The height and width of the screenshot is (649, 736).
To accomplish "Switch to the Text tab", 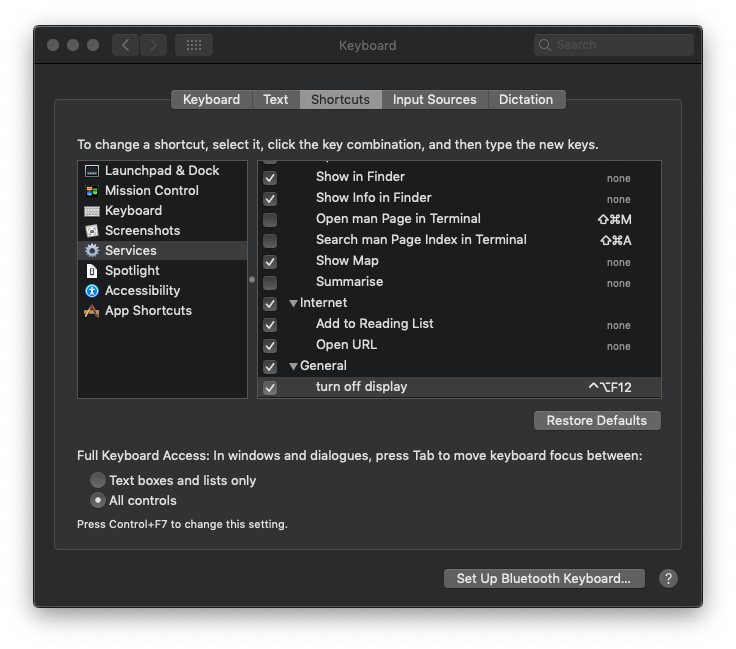I will coord(276,99).
